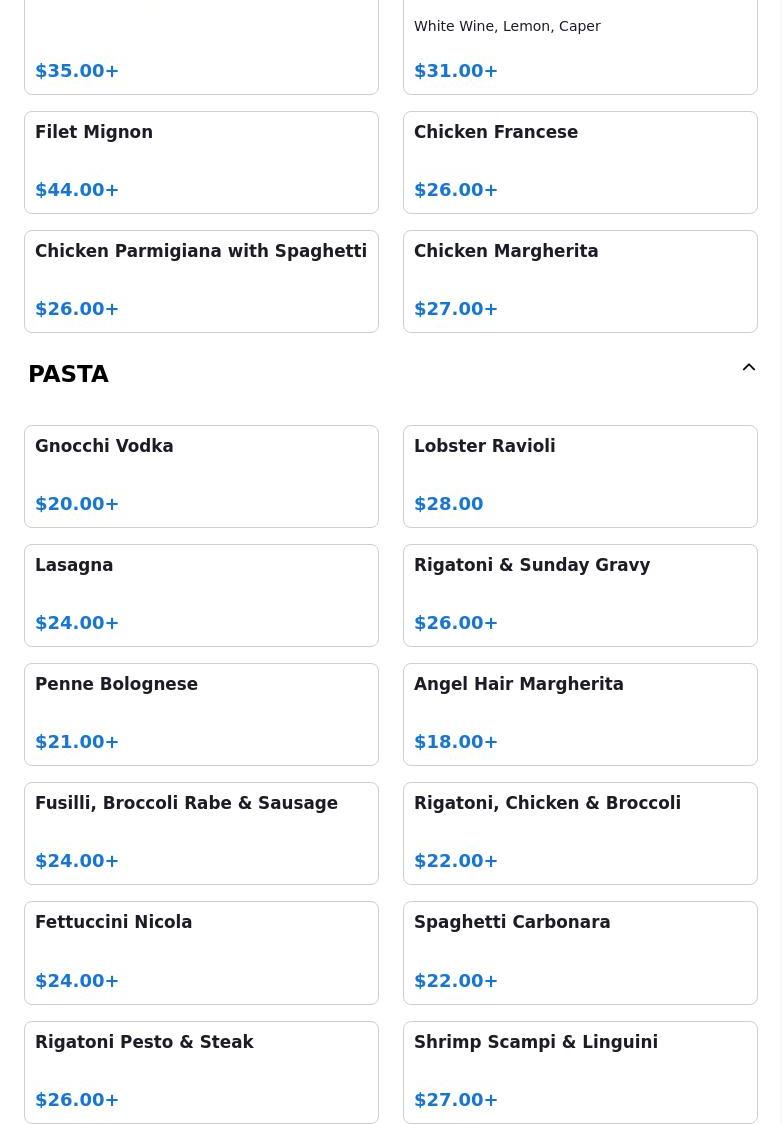Collapse the PASTA section chevron
The height and width of the screenshot is (1124, 782).
[748, 368]
